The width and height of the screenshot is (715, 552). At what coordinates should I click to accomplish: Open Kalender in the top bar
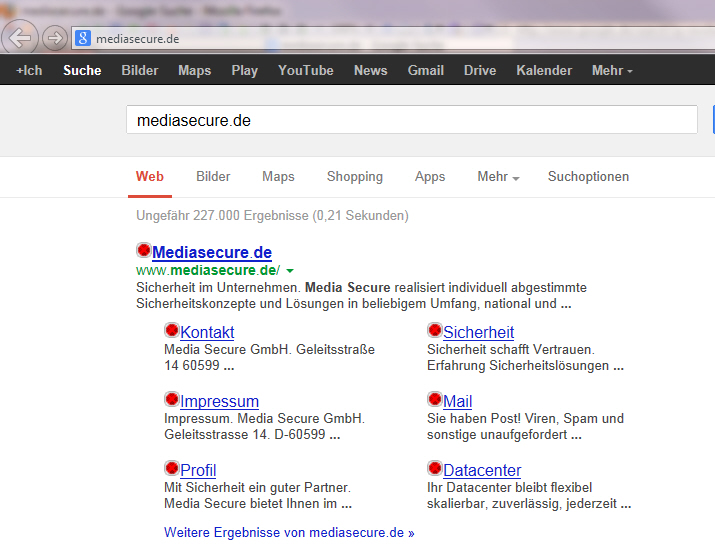544,71
